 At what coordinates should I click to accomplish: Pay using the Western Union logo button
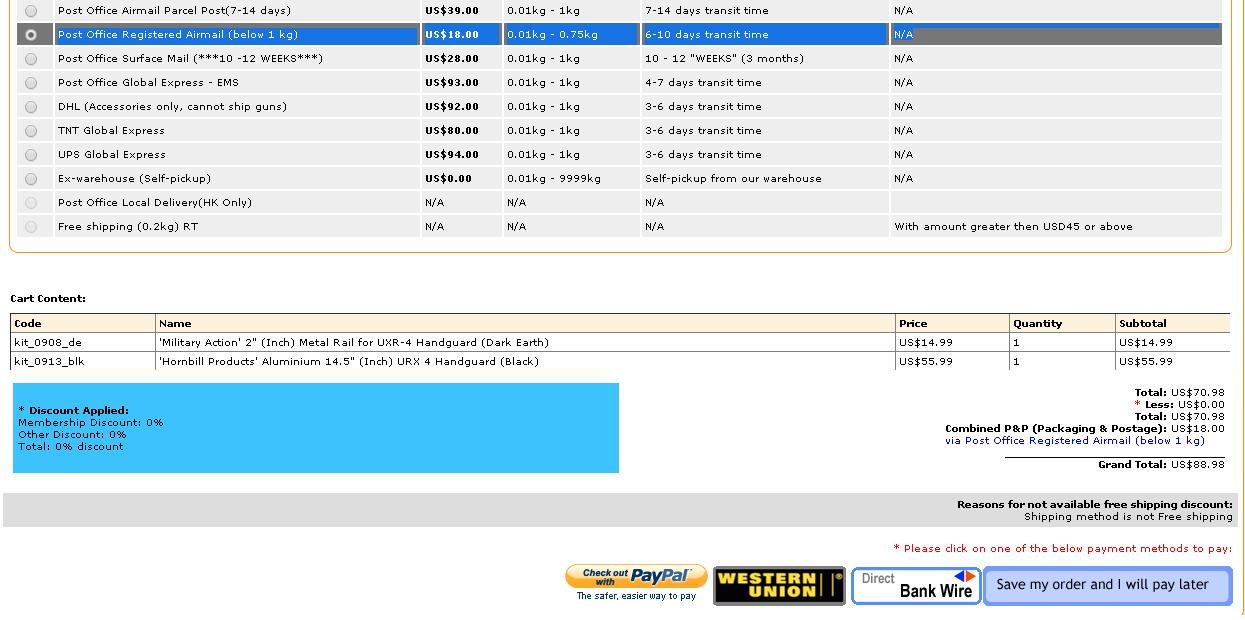[779, 586]
